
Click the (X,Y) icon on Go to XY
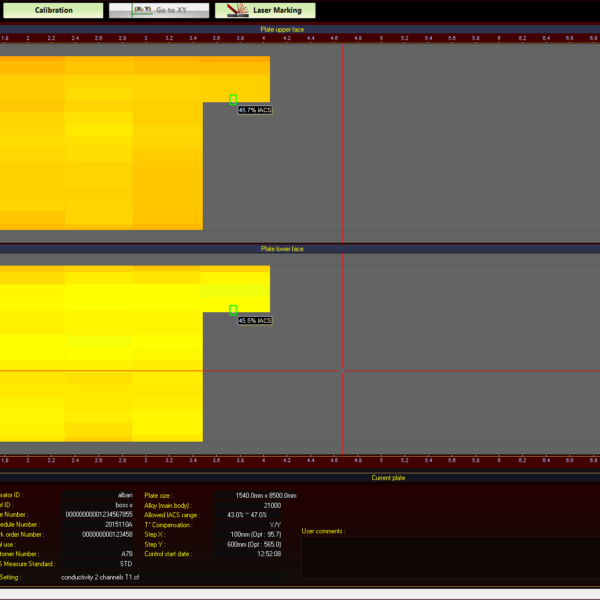pos(142,10)
